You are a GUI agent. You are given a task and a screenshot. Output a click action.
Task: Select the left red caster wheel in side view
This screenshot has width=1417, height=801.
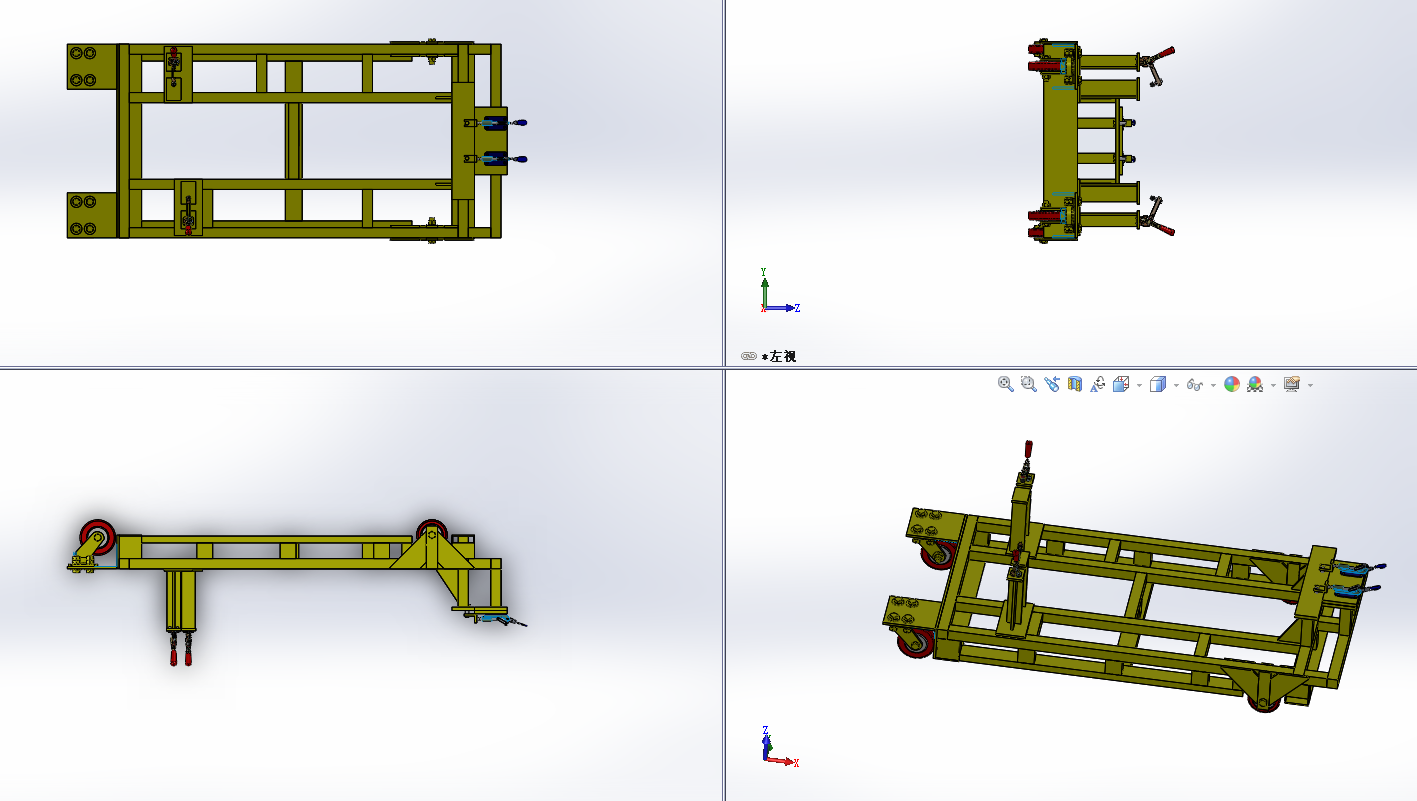coord(99,536)
